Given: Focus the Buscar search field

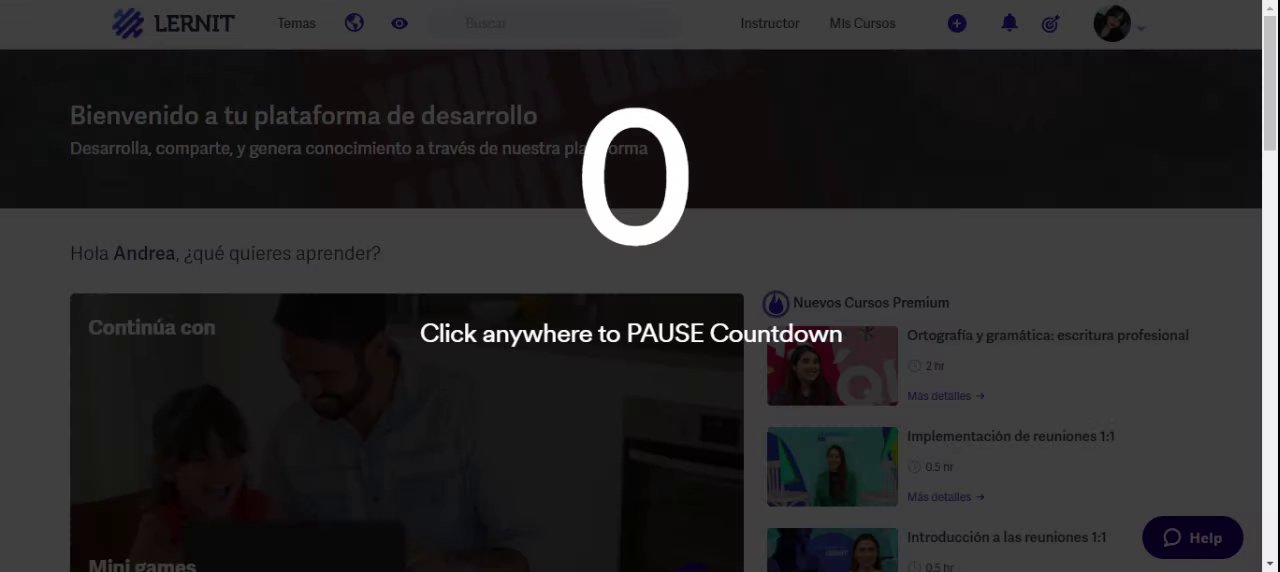Looking at the screenshot, I should point(556,23).
